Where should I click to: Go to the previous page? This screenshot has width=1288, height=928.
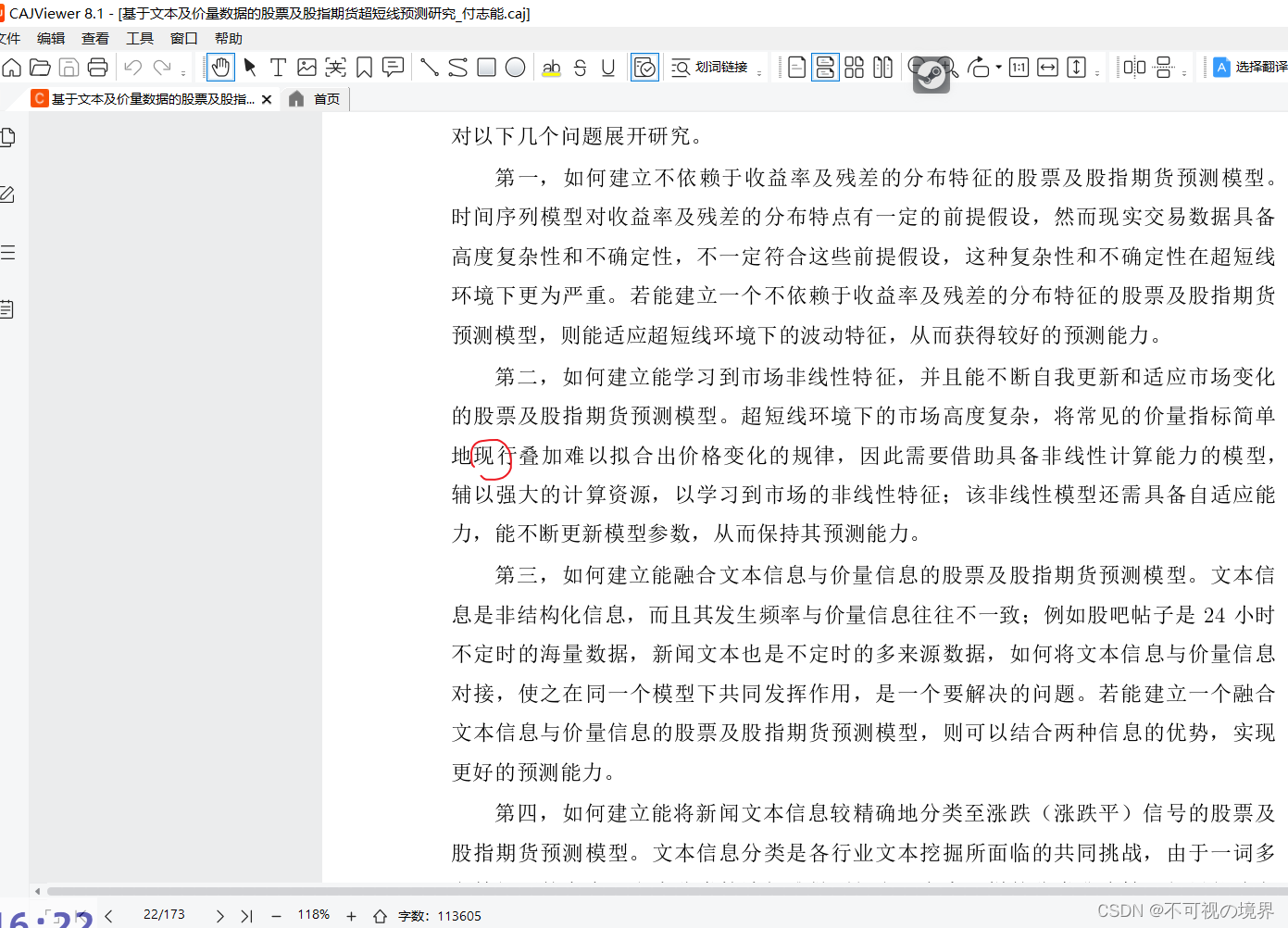(x=108, y=916)
